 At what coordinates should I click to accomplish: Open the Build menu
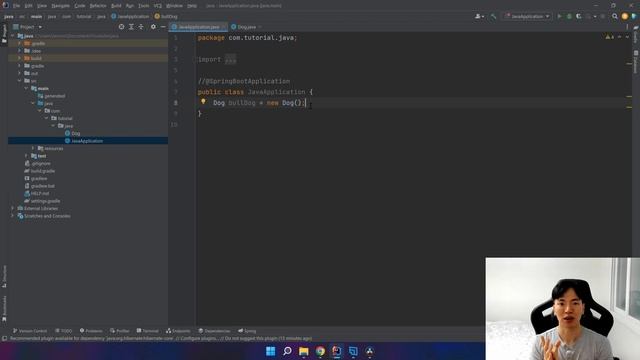116,6
